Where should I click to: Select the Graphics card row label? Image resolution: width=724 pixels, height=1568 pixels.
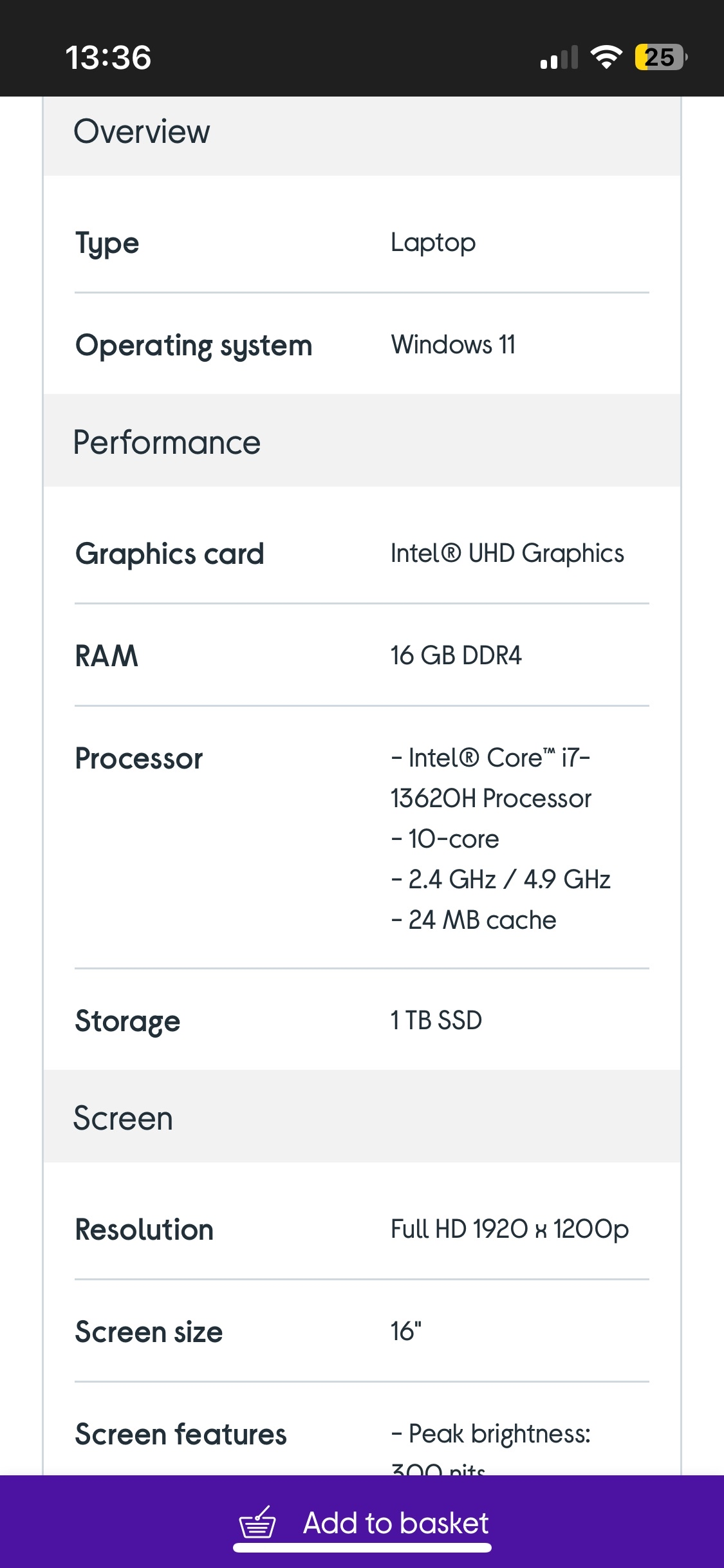click(x=170, y=554)
